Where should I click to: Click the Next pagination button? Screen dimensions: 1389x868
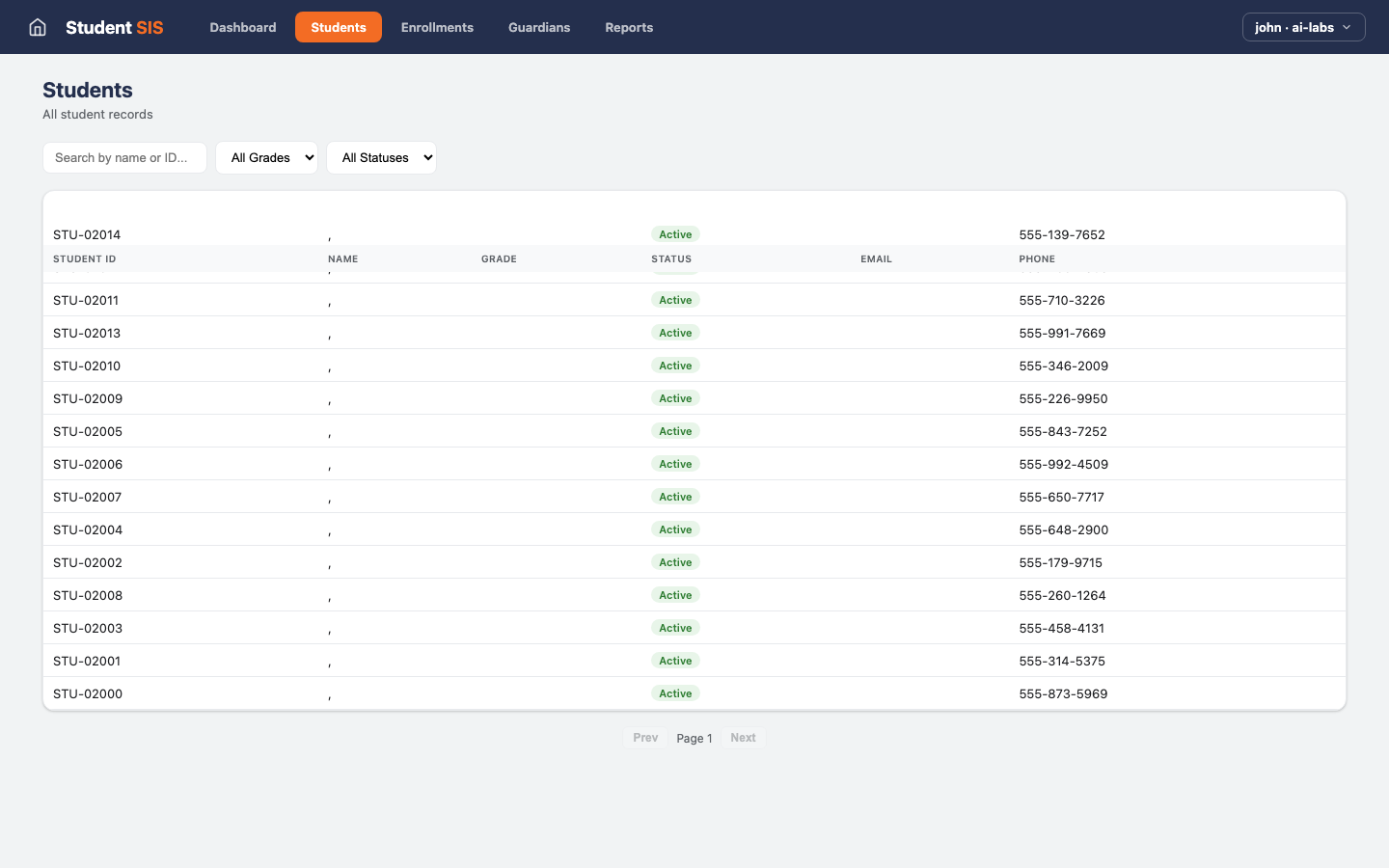tap(743, 737)
